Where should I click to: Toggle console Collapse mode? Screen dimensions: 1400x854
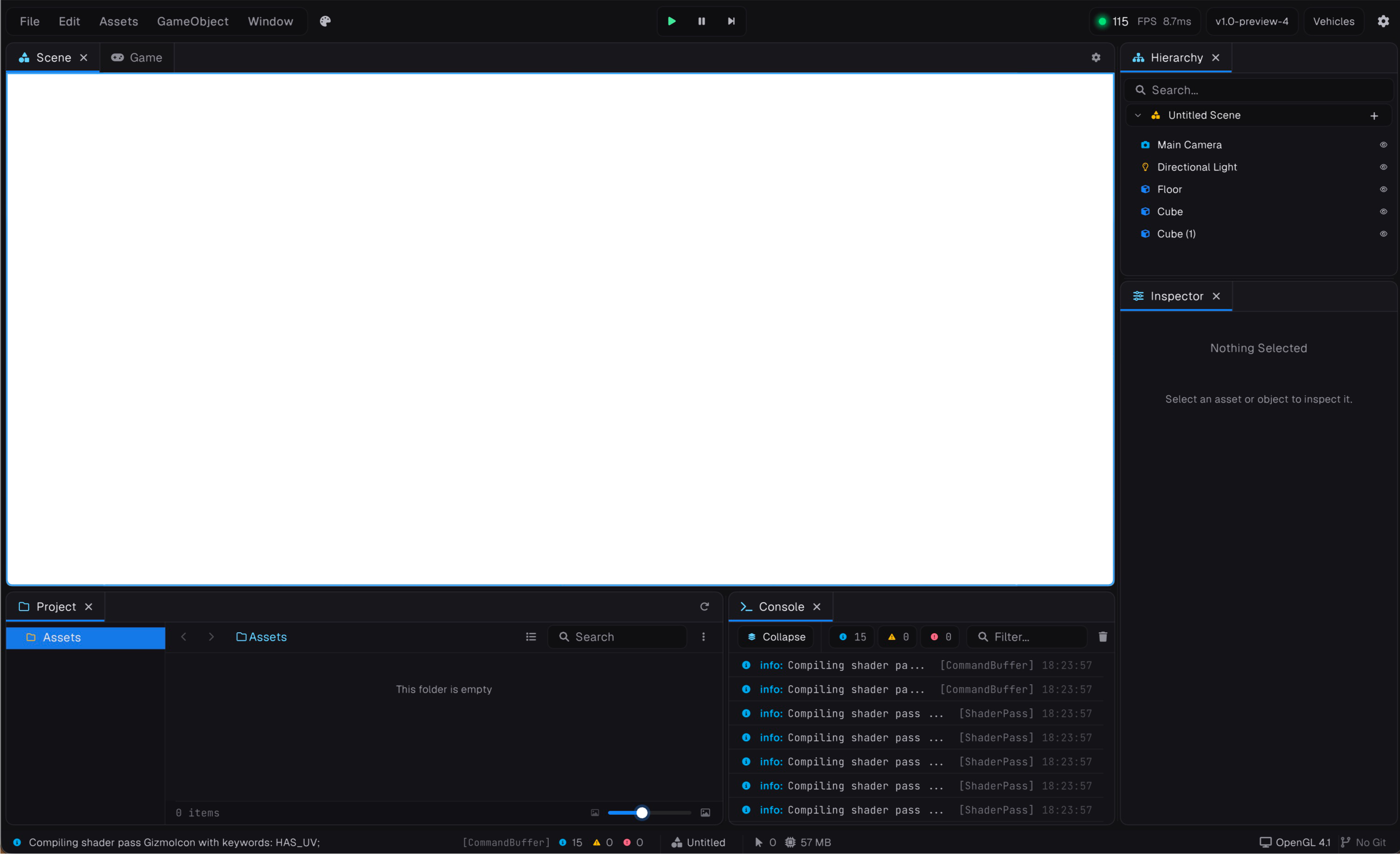click(776, 637)
